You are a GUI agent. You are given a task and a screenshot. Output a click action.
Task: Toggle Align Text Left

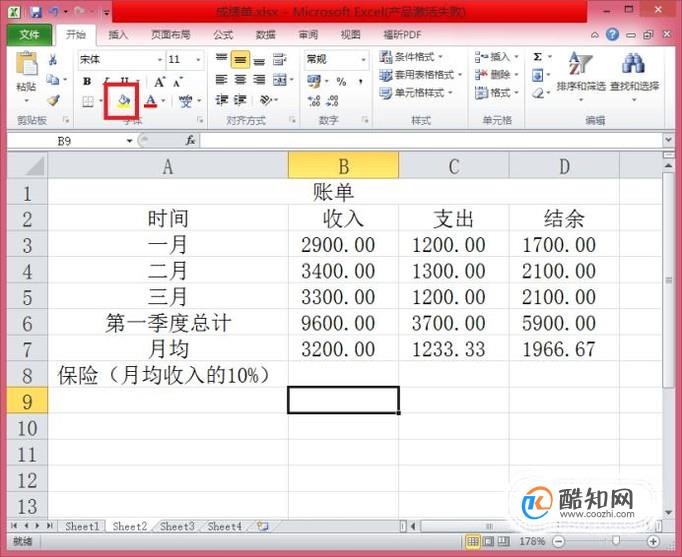tap(221, 80)
